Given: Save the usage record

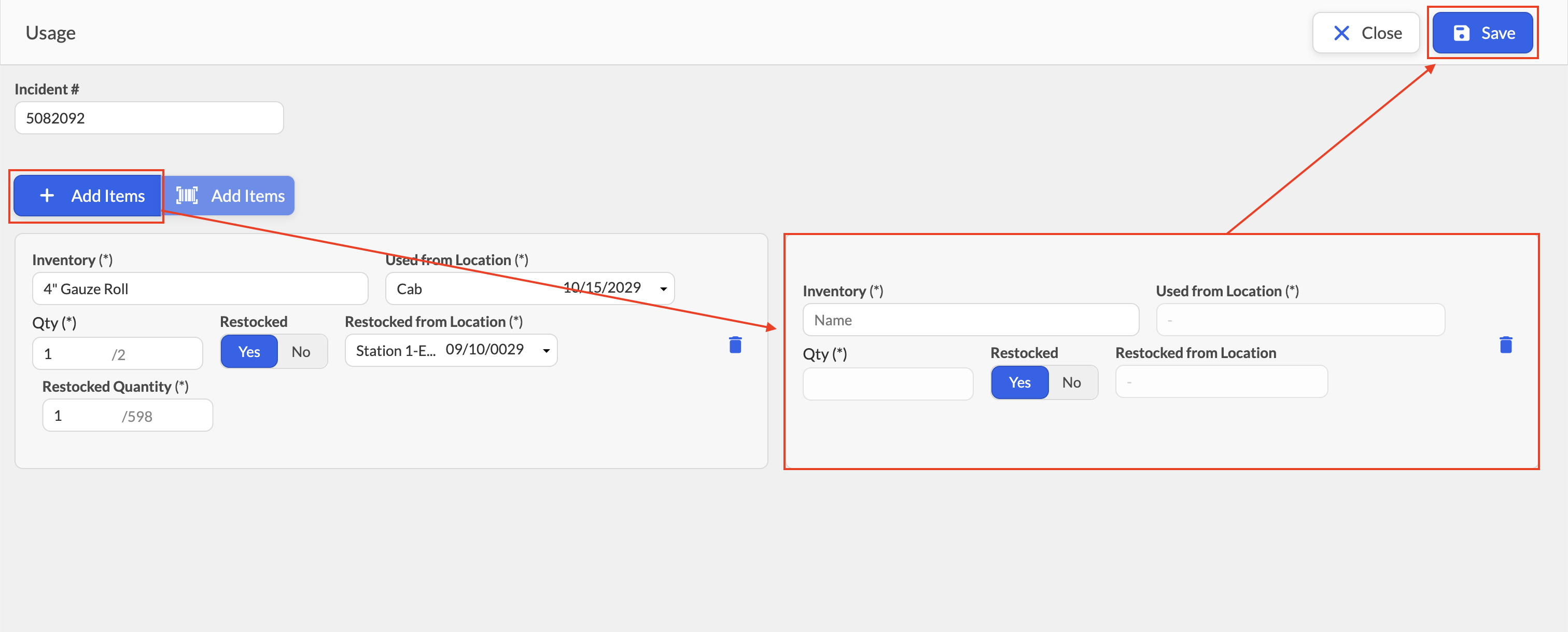Looking at the screenshot, I should click(1483, 33).
